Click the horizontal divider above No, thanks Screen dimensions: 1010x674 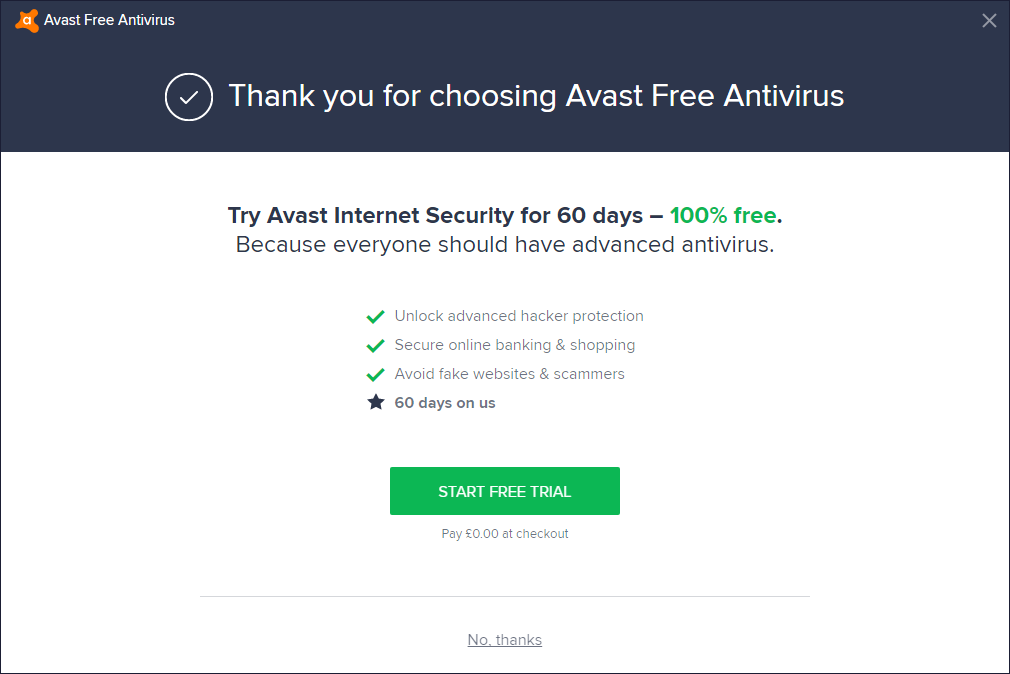point(504,597)
